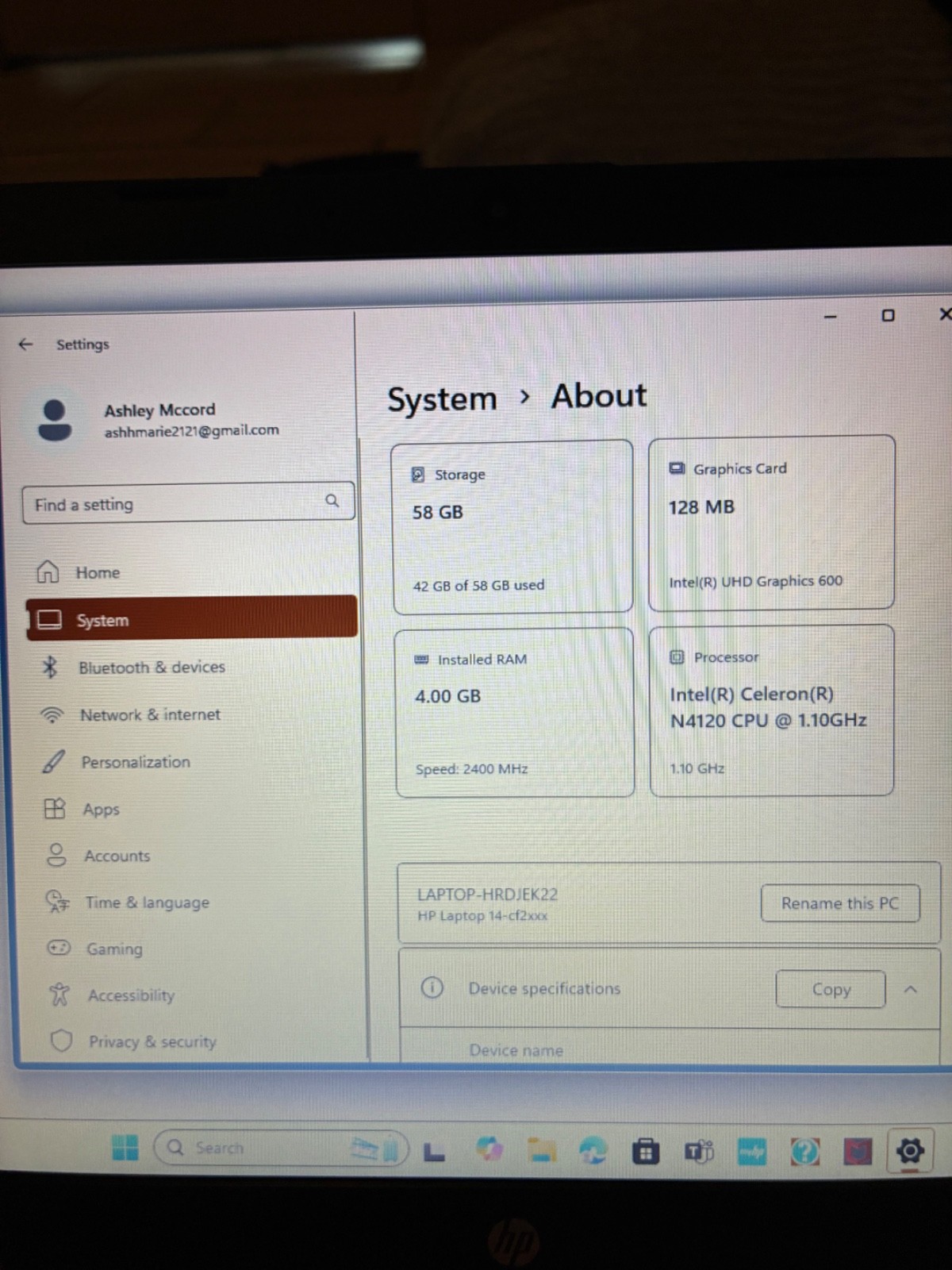This screenshot has height=1270, width=952.
Task: Click the Apps grid icon
Action: tap(55, 808)
